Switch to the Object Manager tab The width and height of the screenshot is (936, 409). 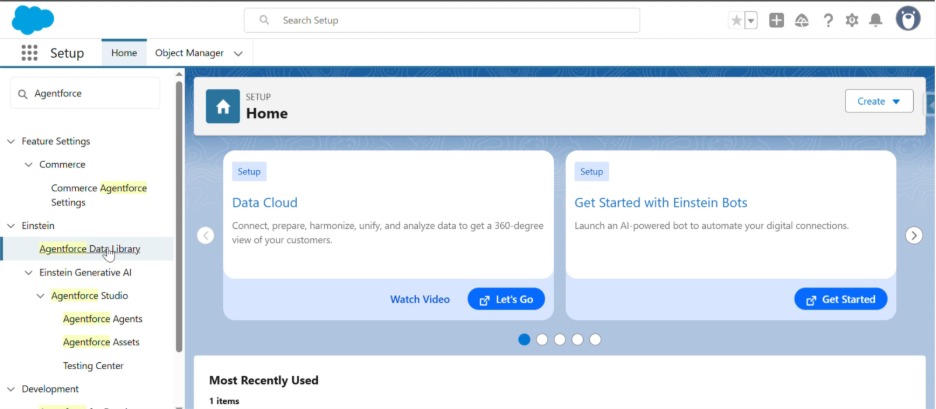[189, 53]
